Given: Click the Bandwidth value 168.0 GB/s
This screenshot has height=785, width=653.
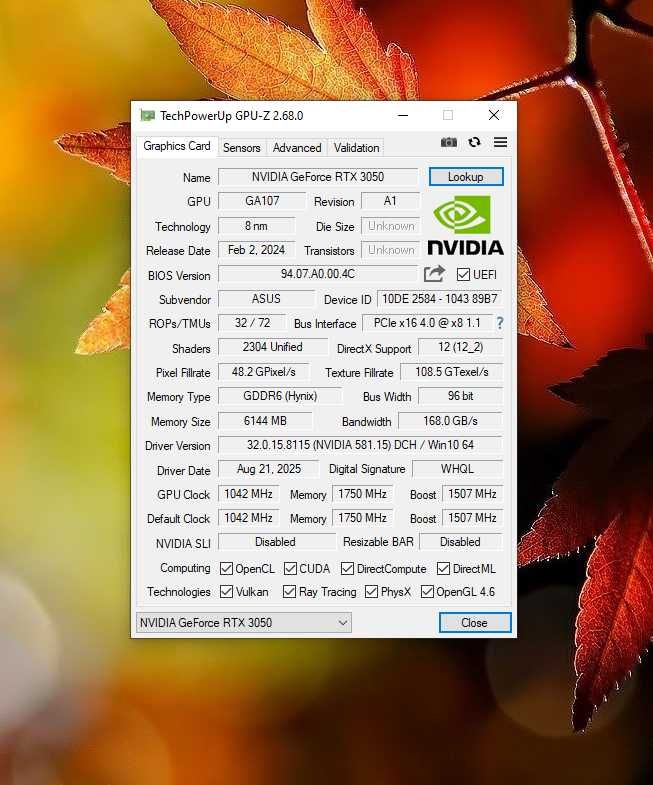Looking at the screenshot, I should [x=450, y=421].
